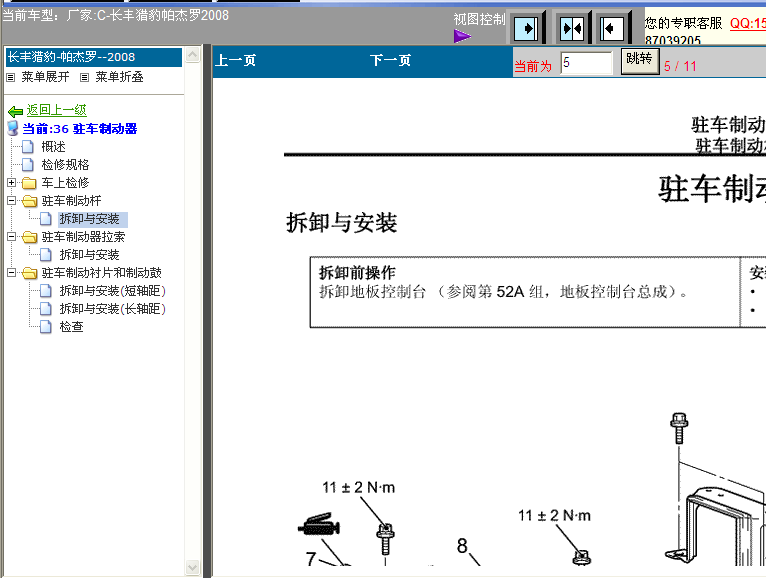The width and height of the screenshot is (766, 578).
Task: Click the expand-left view control icon
Action: (612, 28)
